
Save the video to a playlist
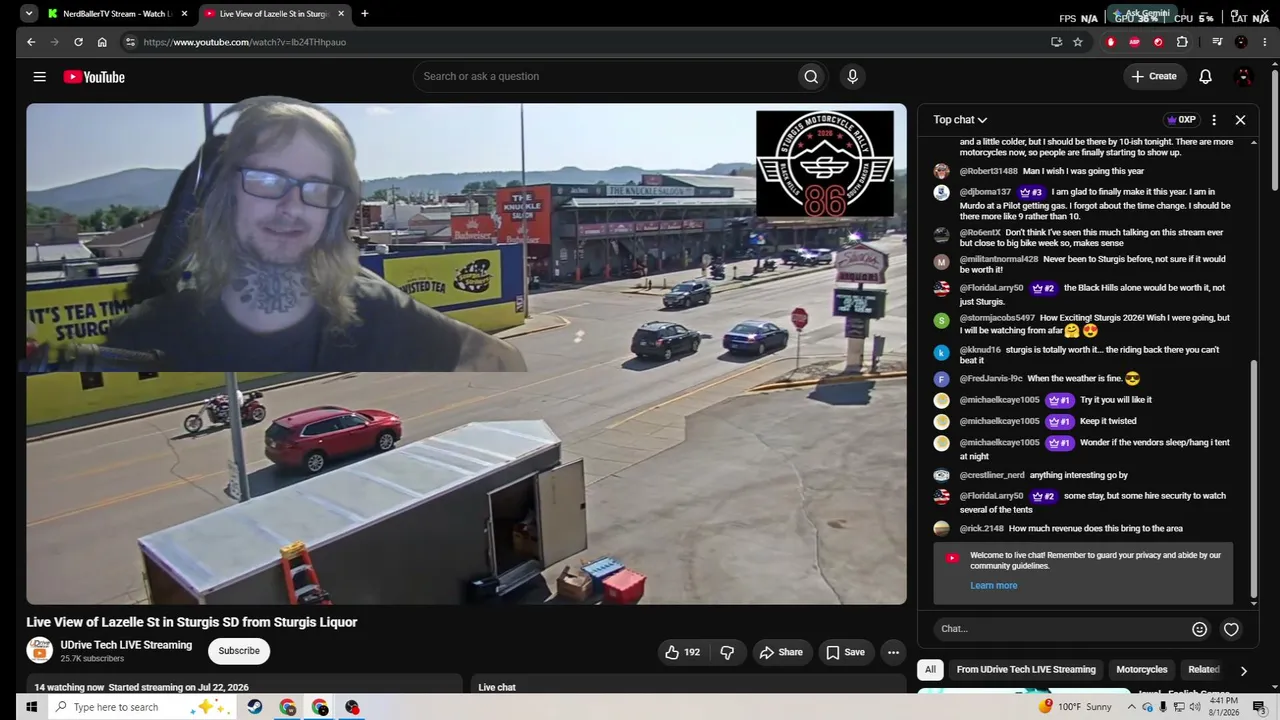click(x=845, y=652)
